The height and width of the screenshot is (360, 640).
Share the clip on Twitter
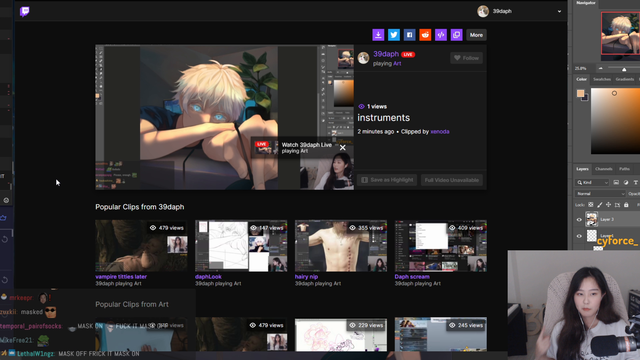(394, 35)
